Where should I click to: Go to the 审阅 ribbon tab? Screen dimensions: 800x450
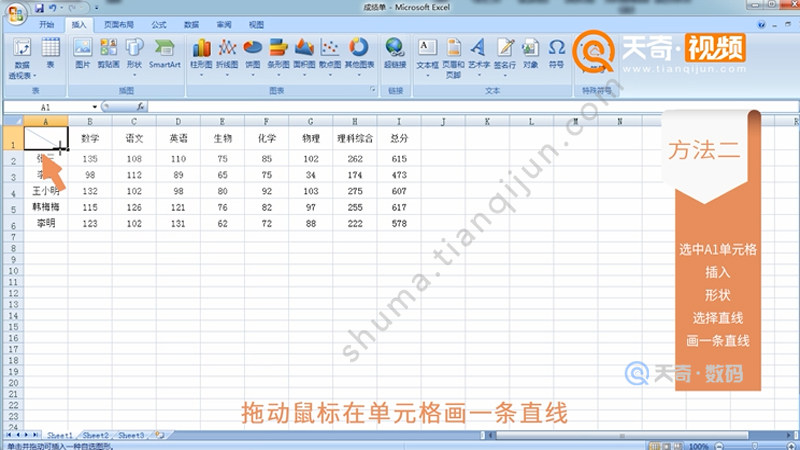[x=223, y=24]
